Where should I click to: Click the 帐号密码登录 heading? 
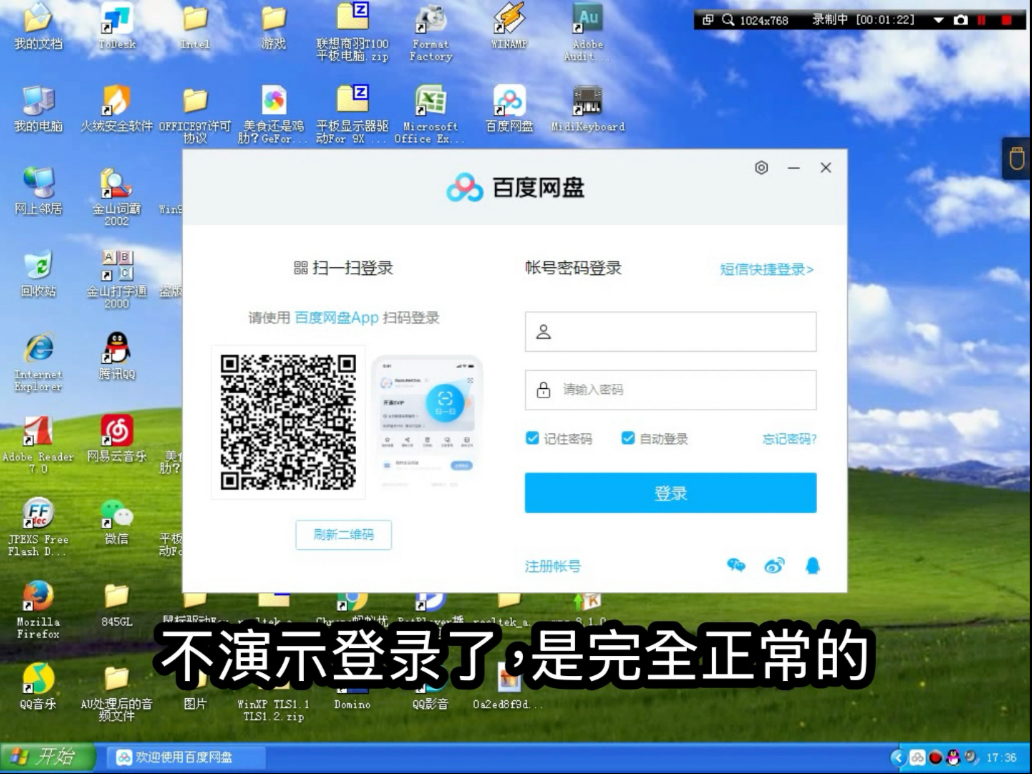573,268
